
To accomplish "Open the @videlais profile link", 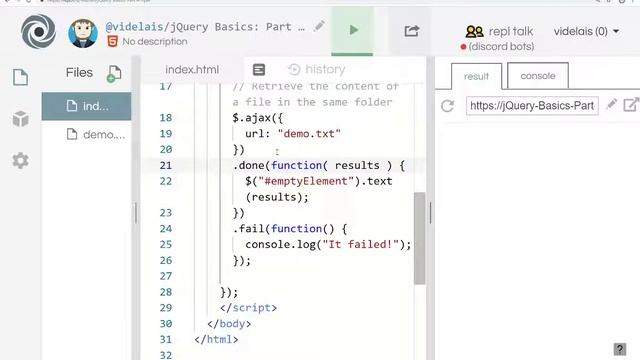I will (x=134, y=27).
